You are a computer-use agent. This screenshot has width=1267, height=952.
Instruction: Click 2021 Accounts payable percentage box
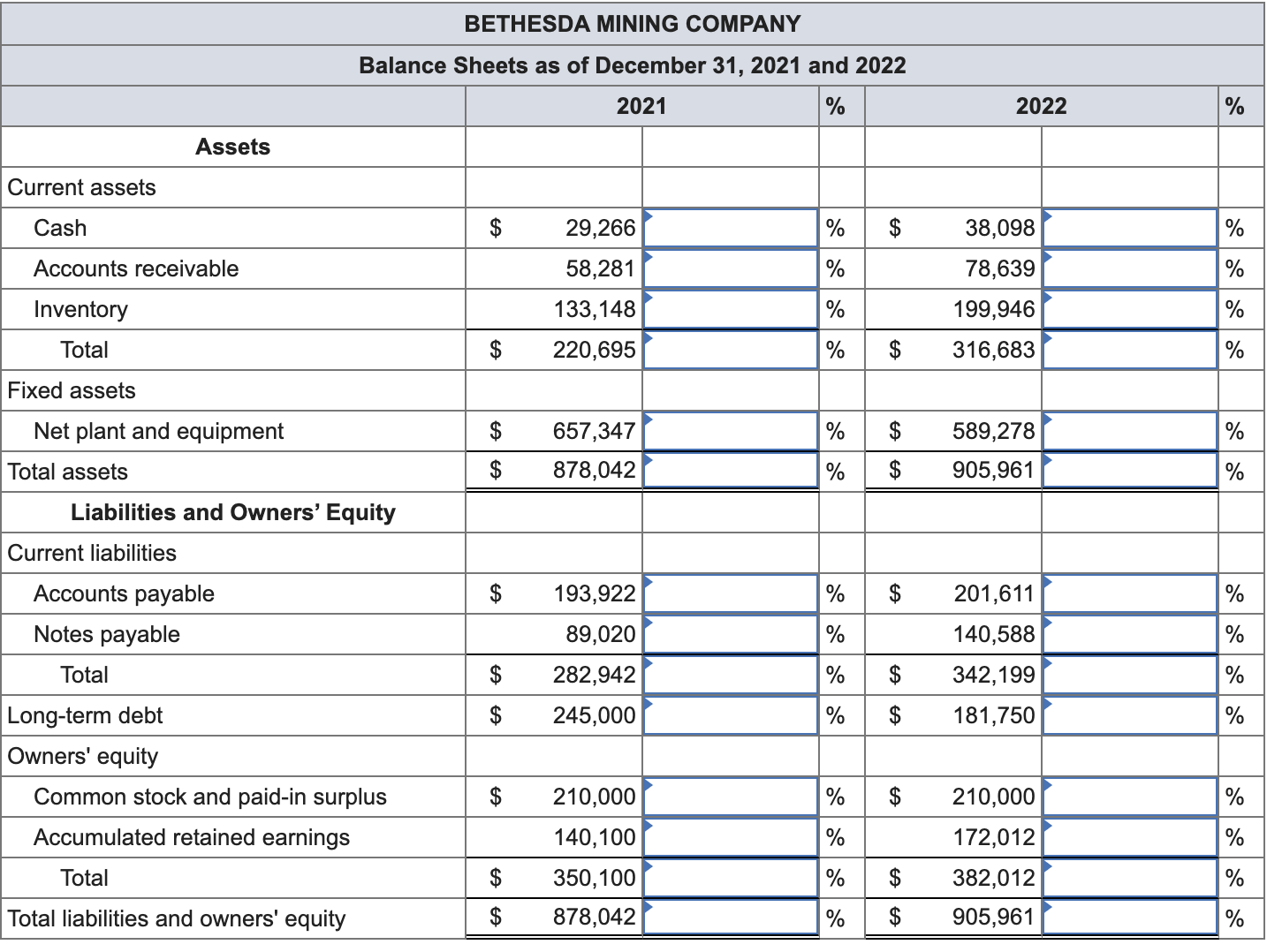[x=731, y=593]
